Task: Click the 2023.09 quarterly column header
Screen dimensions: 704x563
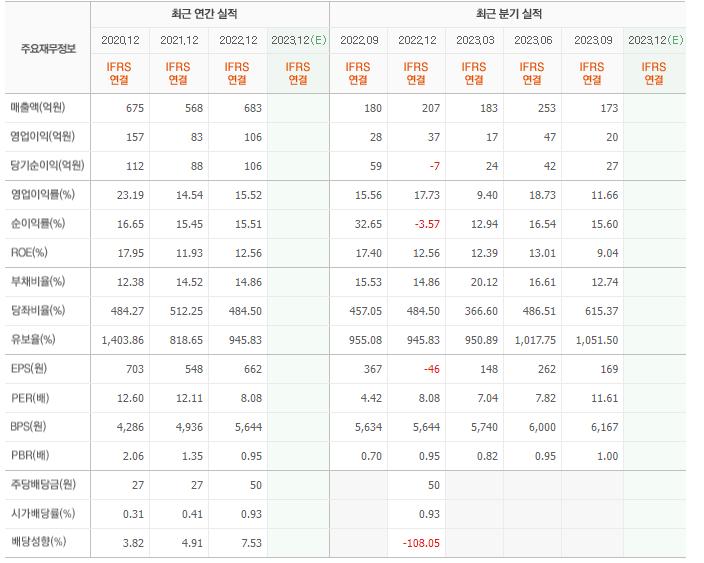Action: 593,40
